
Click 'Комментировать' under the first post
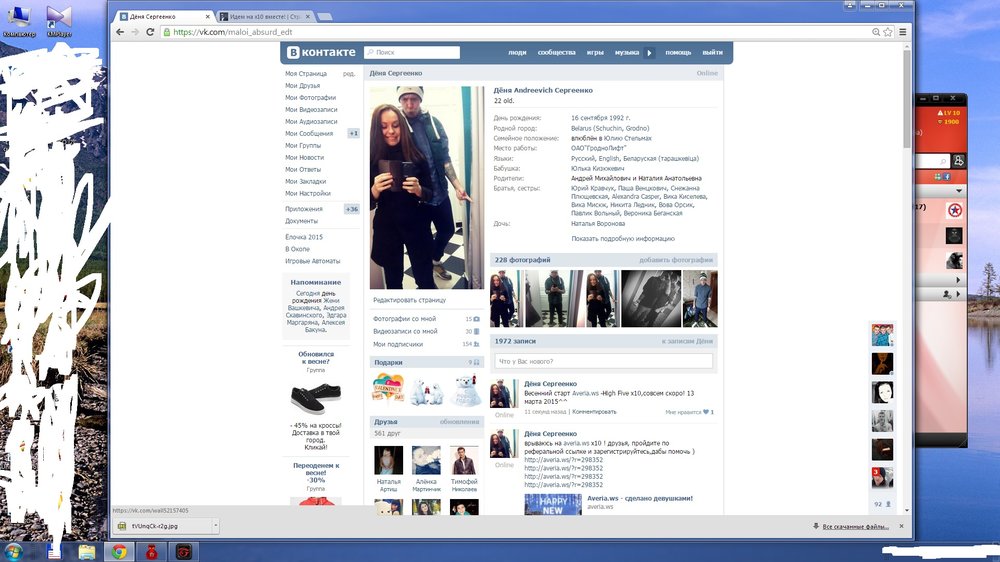tap(594, 411)
